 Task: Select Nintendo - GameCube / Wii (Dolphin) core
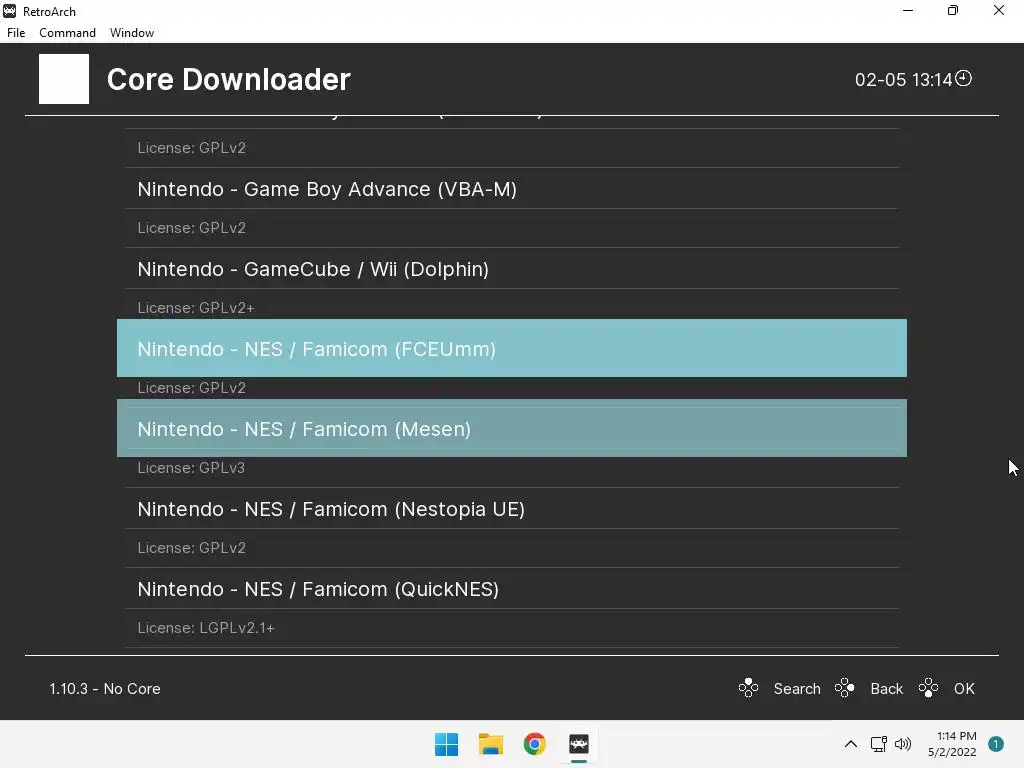(x=512, y=269)
